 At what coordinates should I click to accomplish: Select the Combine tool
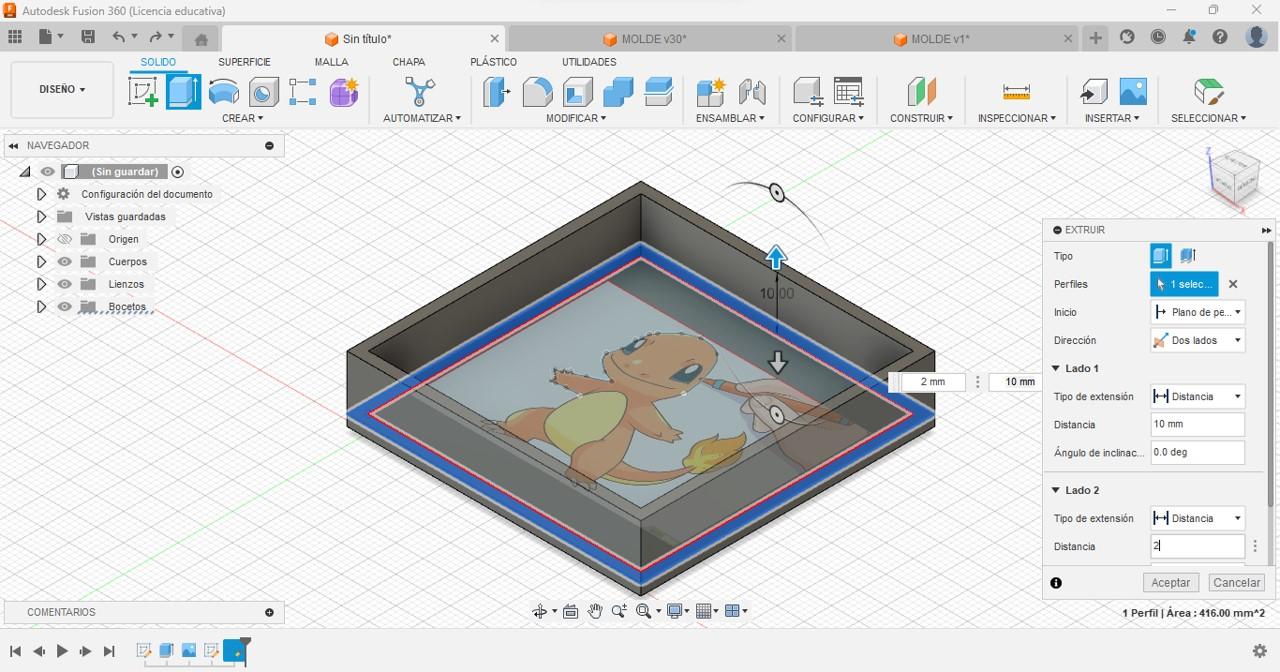click(x=618, y=92)
